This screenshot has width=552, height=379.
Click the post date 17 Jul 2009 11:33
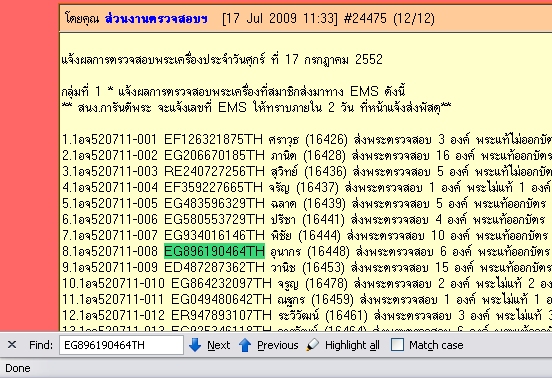point(280,18)
